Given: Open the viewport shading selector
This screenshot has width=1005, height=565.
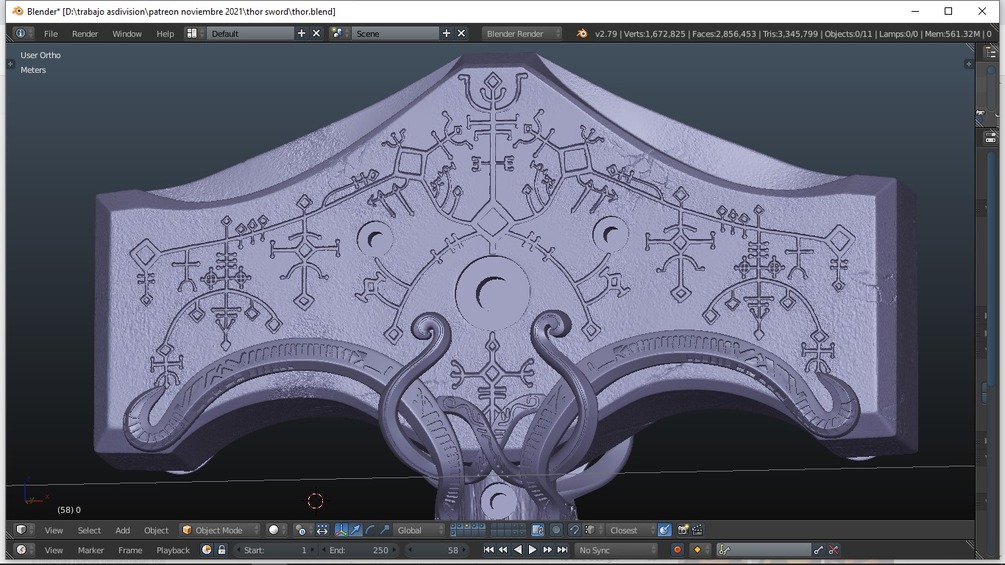Looking at the screenshot, I should pyautogui.click(x=277, y=530).
